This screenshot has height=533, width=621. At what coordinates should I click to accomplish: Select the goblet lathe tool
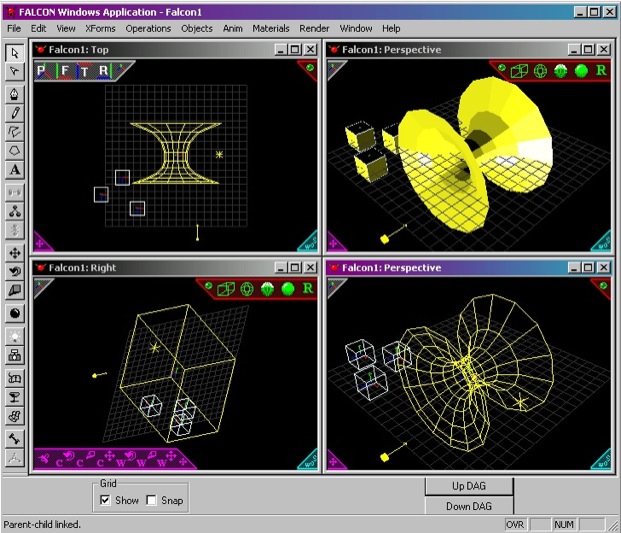pos(15,397)
